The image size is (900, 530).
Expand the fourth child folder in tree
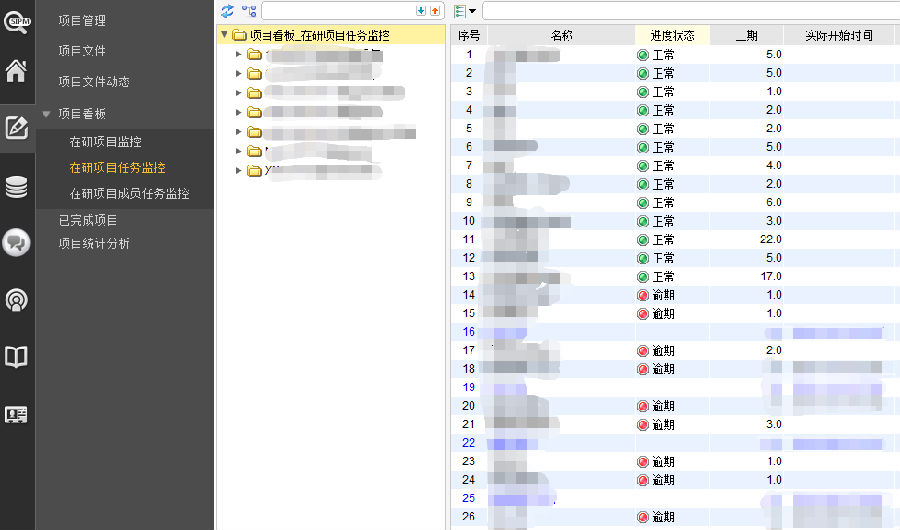239,112
